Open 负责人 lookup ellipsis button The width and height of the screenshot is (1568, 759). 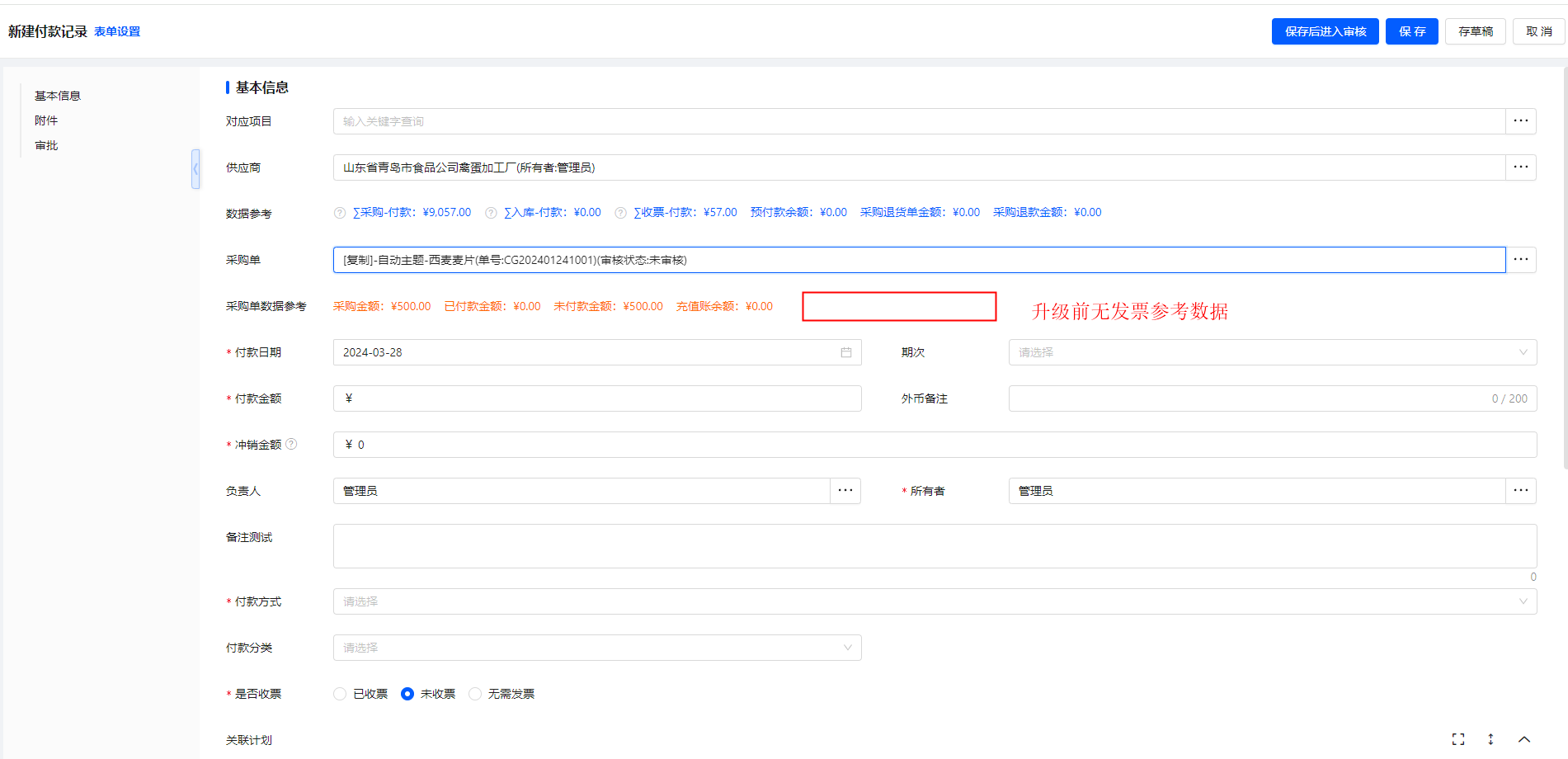(845, 491)
